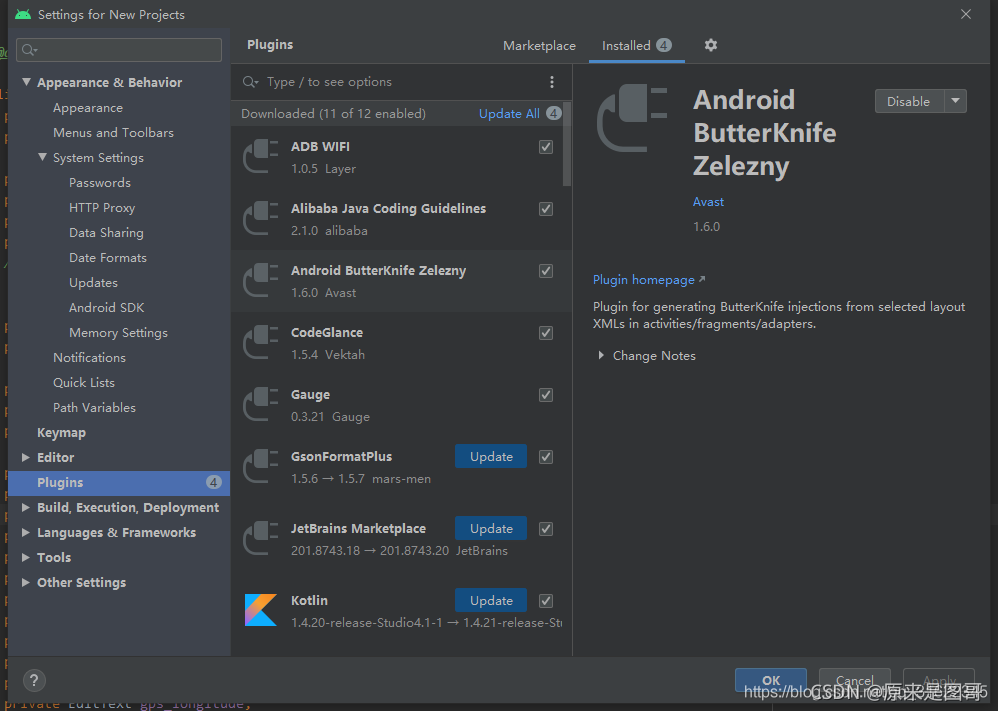Disable Alibaba Java Coding Guidelines checkbox
This screenshot has width=998, height=711.
(x=546, y=209)
